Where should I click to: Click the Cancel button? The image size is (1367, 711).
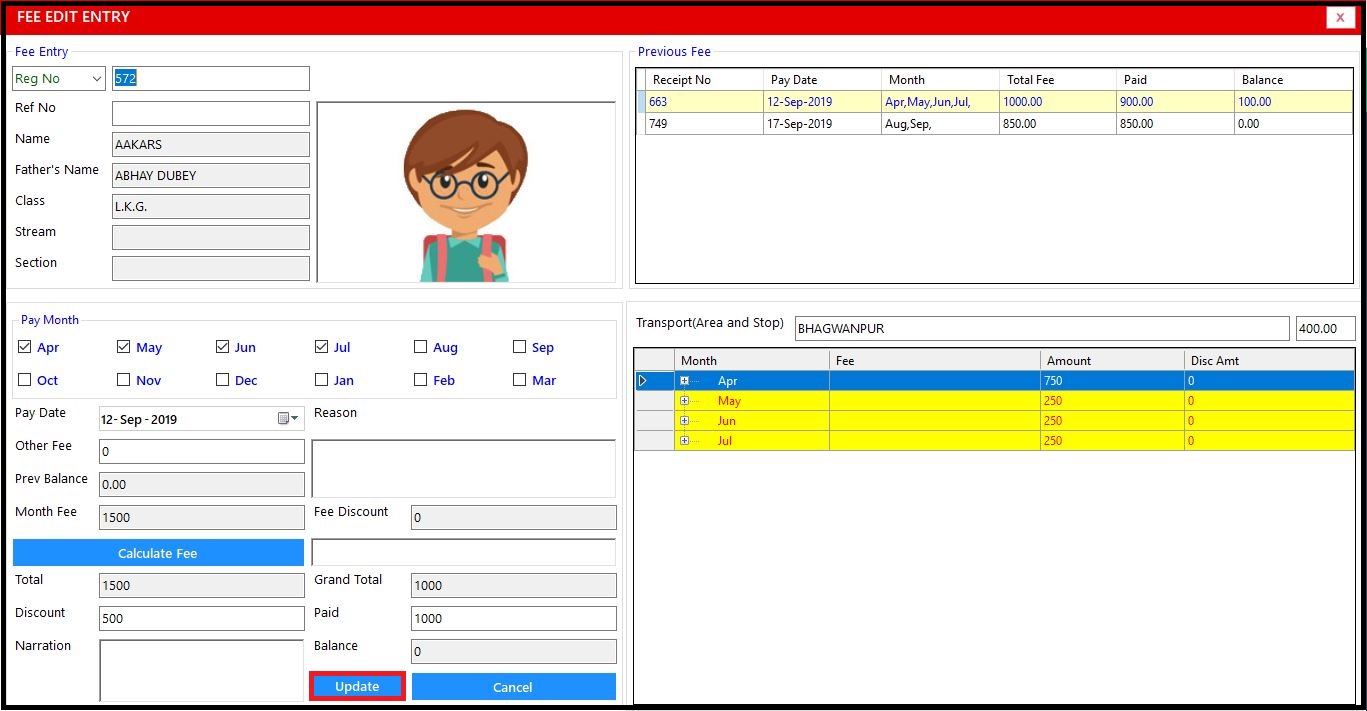[x=513, y=687]
